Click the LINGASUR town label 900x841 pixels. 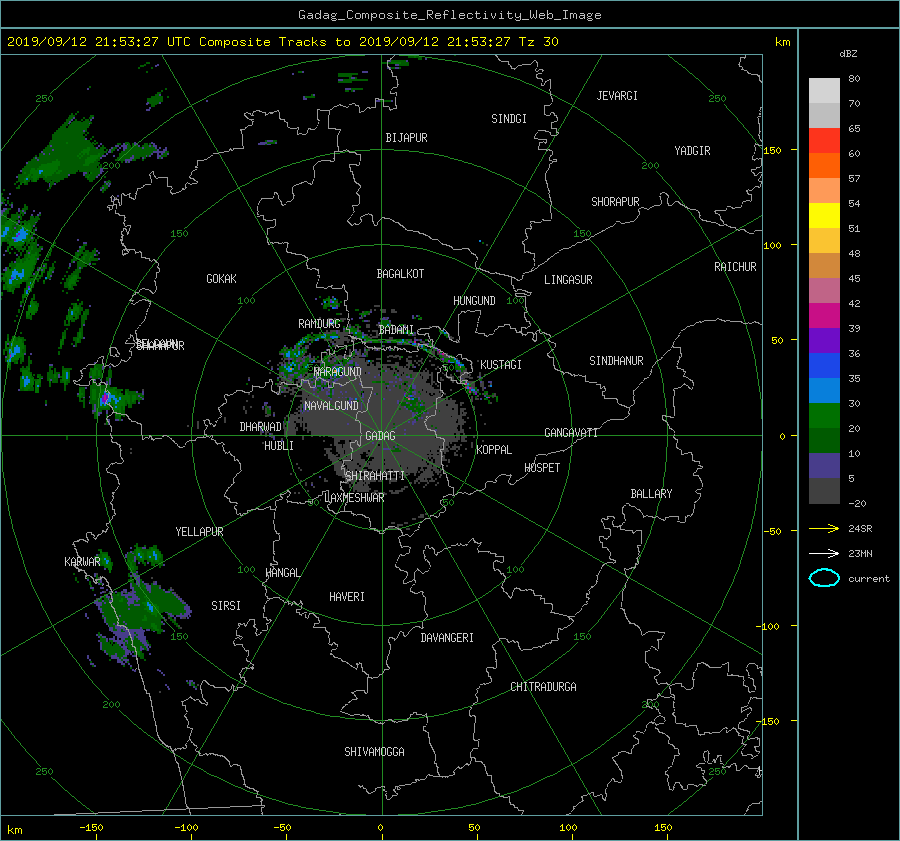[568, 280]
